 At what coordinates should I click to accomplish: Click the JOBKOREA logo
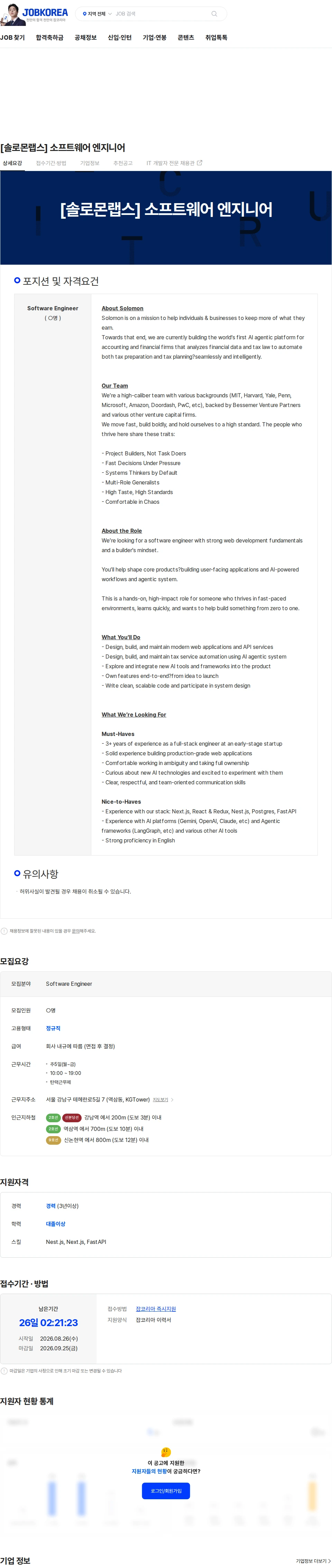45,12
